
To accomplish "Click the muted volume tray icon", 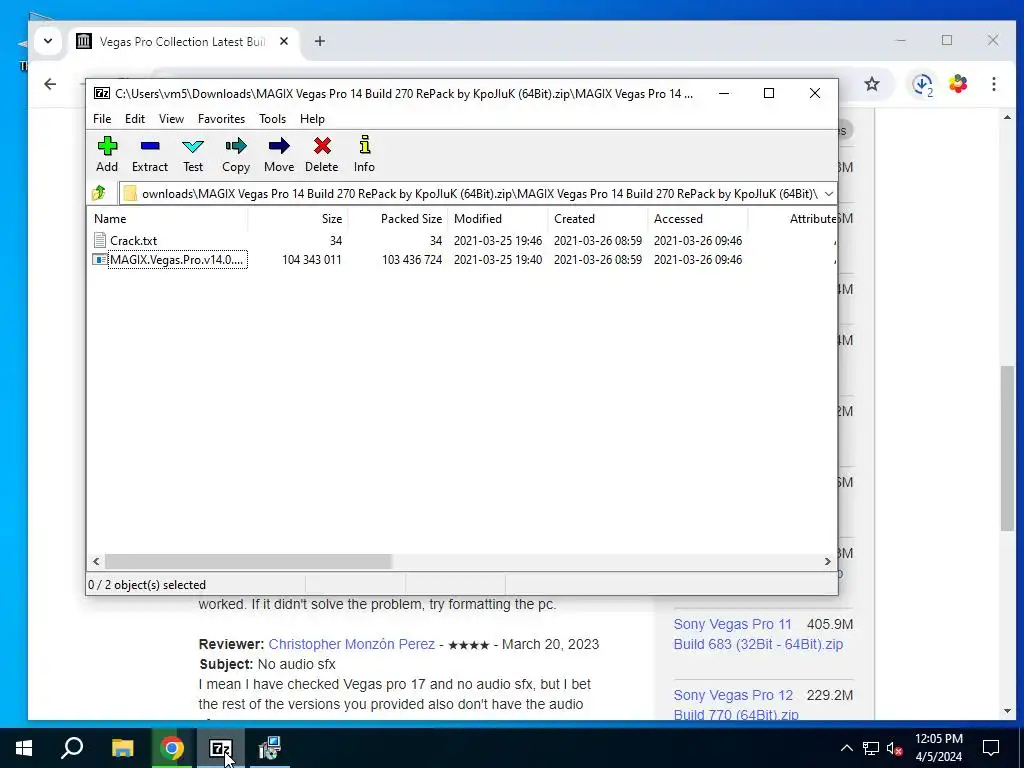I will coord(895,748).
